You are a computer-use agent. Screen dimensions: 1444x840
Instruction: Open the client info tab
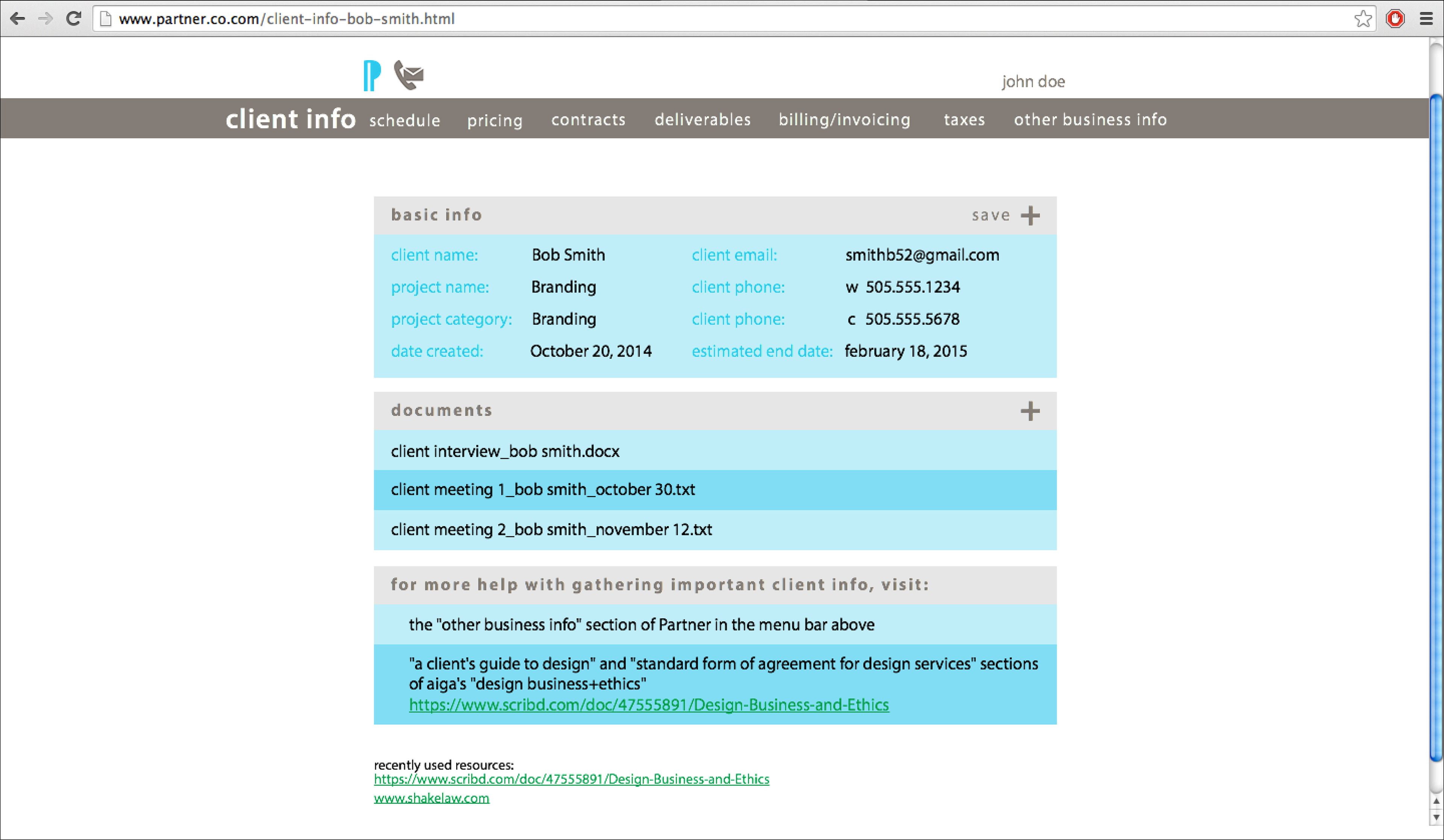pos(291,119)
